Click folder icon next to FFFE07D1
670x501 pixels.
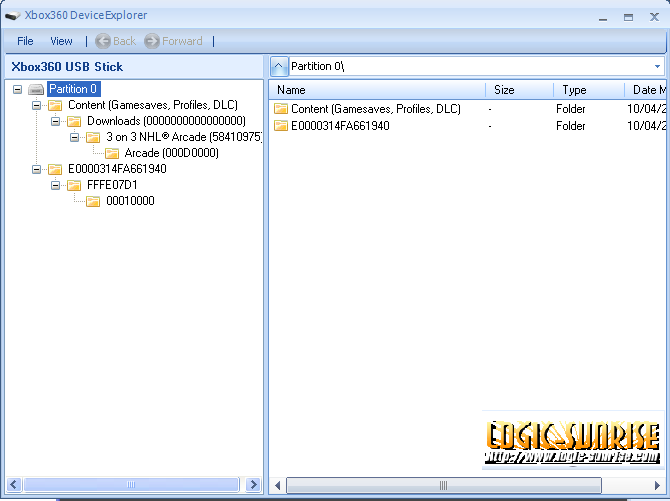point(74,185)
